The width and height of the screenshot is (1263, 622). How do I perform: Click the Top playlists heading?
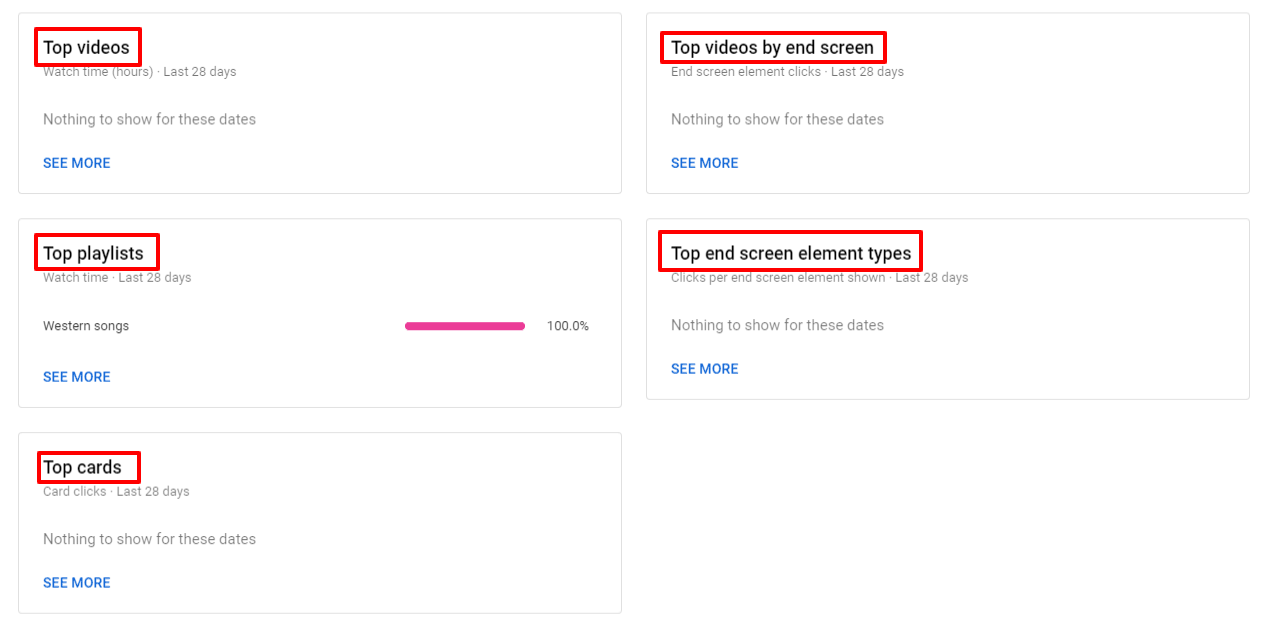coord(93,253)
